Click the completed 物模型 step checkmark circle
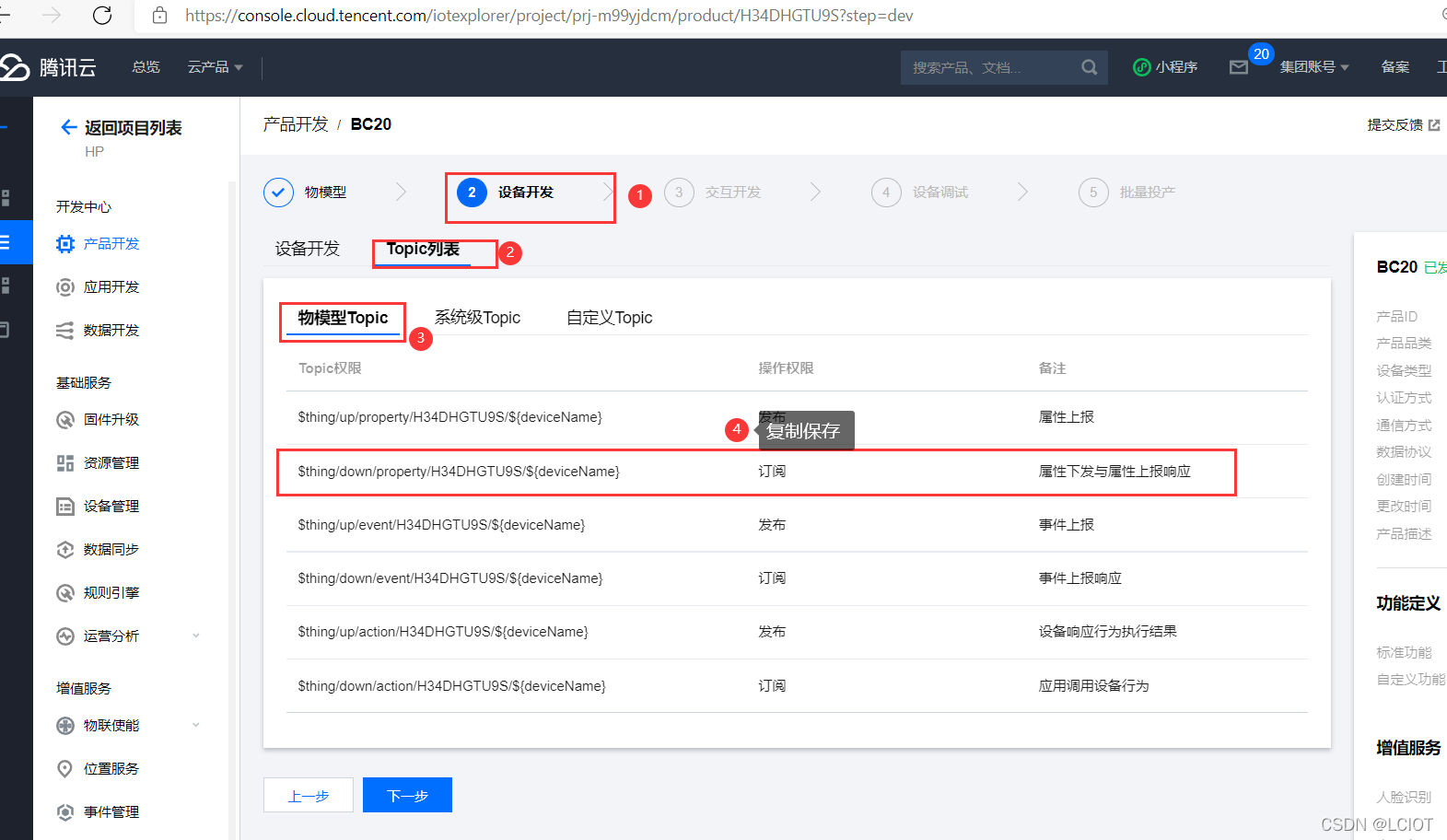The image size is (1447, 840). point(278,192)
